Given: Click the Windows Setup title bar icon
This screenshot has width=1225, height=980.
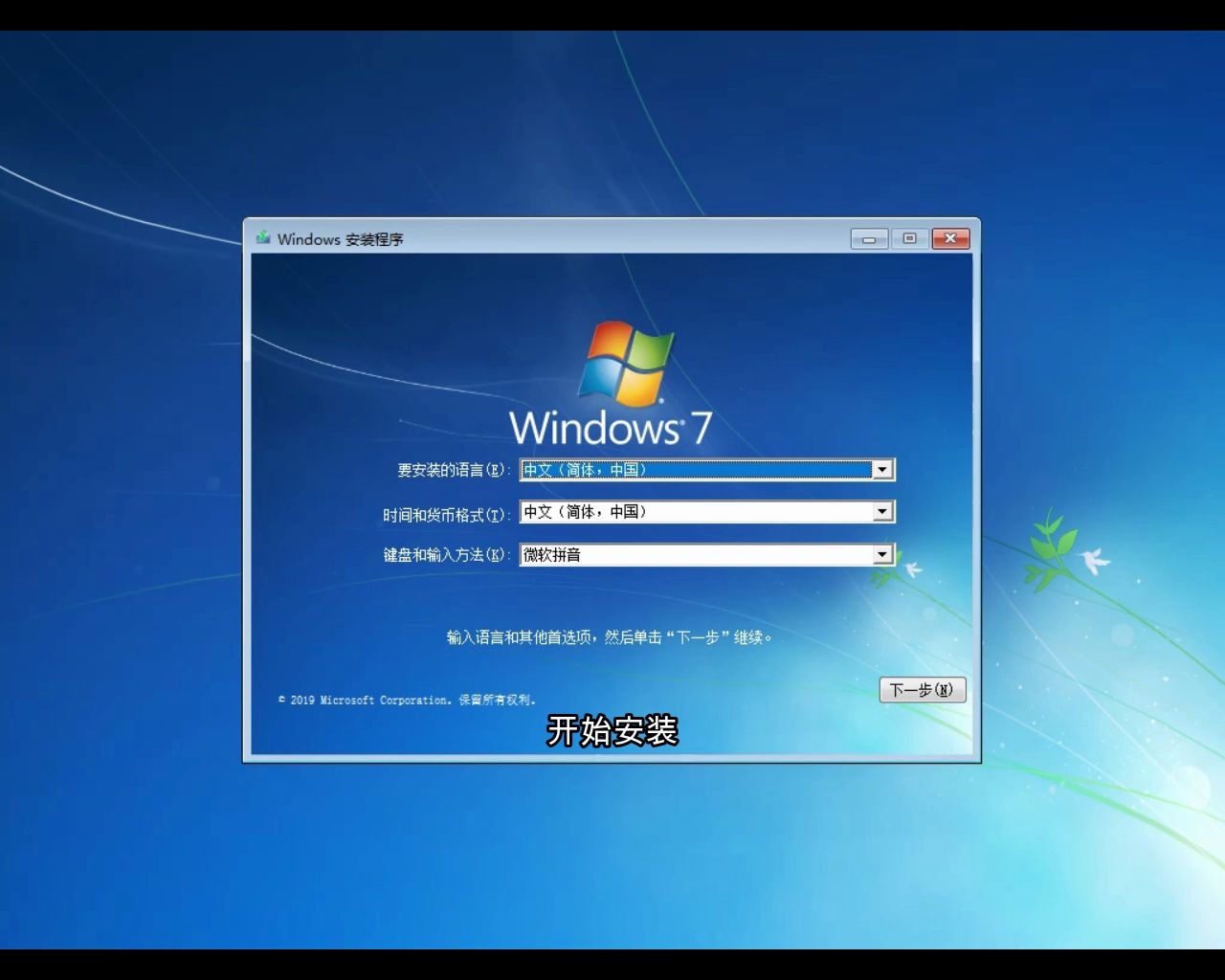Looking at the screenshot, I should 263,237.
